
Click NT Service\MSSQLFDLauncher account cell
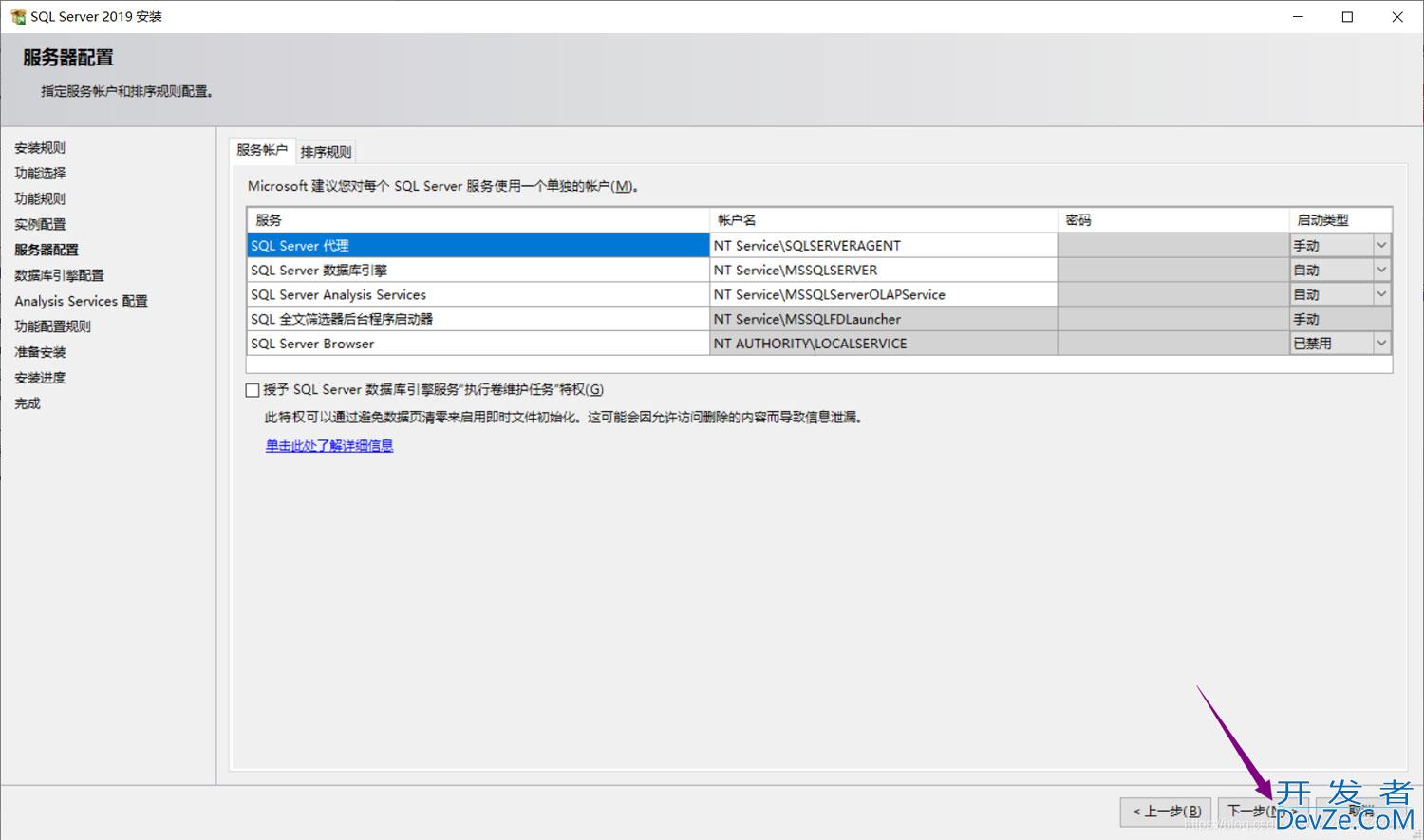pos(883,319)
